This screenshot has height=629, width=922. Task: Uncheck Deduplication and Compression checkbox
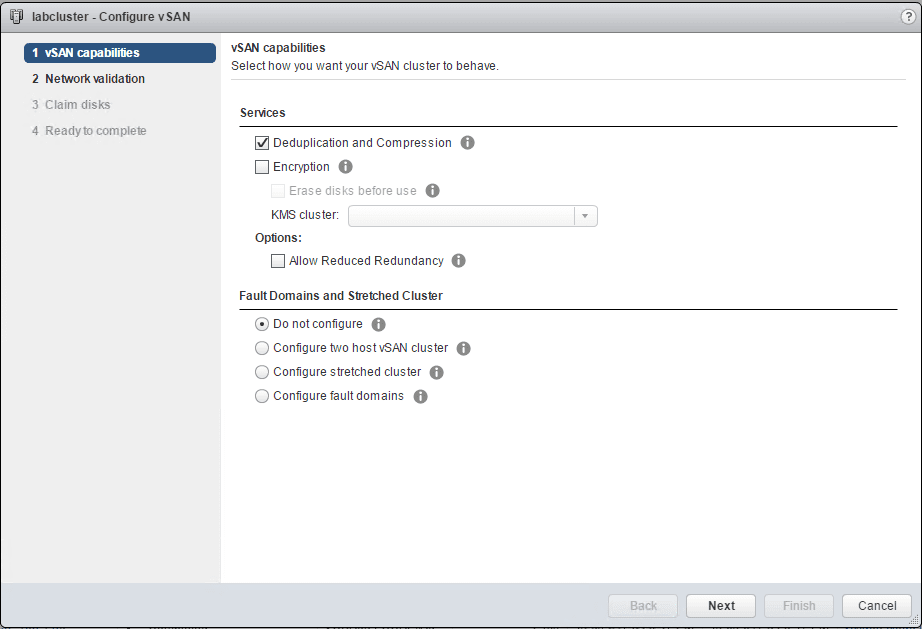click(263, 143)
